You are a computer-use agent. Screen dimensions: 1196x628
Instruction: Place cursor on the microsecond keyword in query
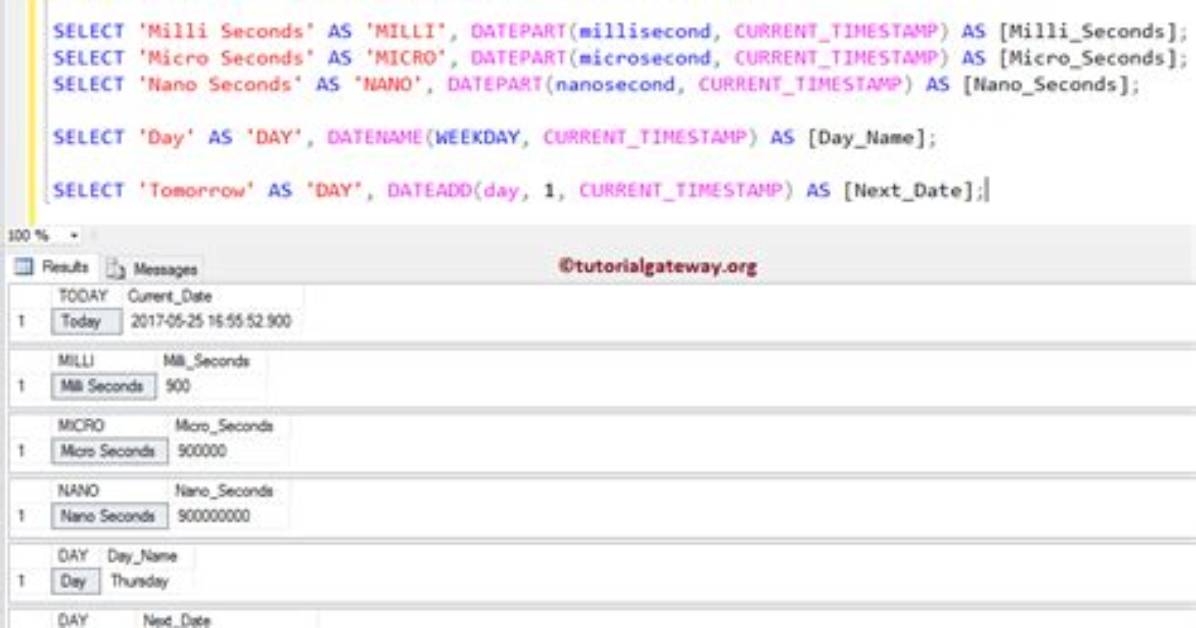[645, 58]
